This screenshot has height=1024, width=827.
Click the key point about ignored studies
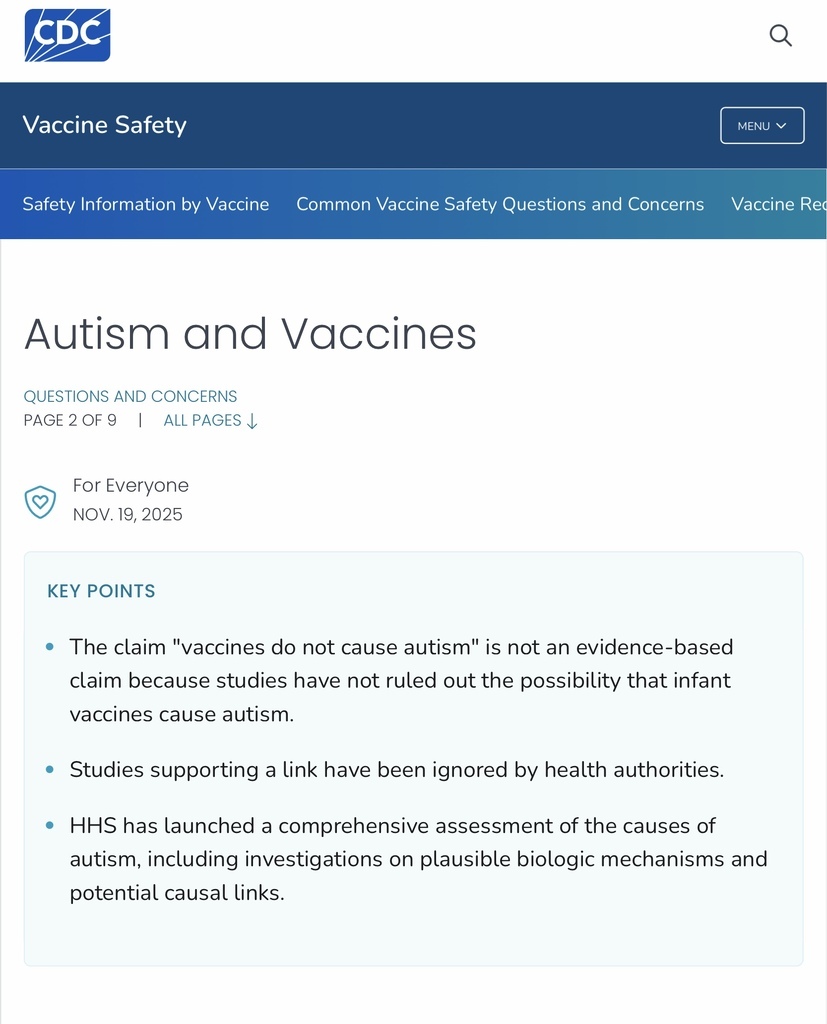tap(396, 770)
